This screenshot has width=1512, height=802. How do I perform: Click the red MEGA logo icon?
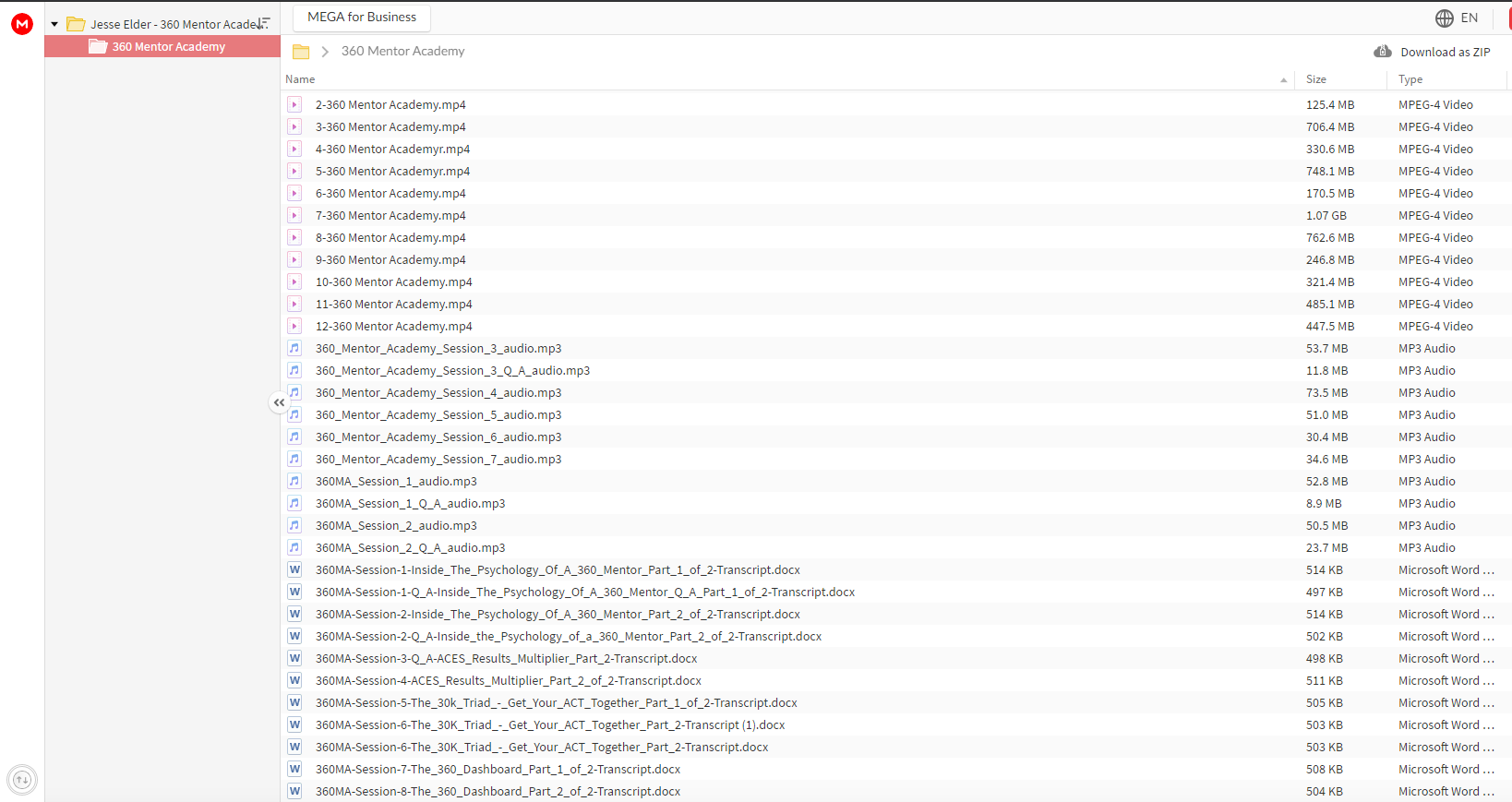(x=22, y=24)
